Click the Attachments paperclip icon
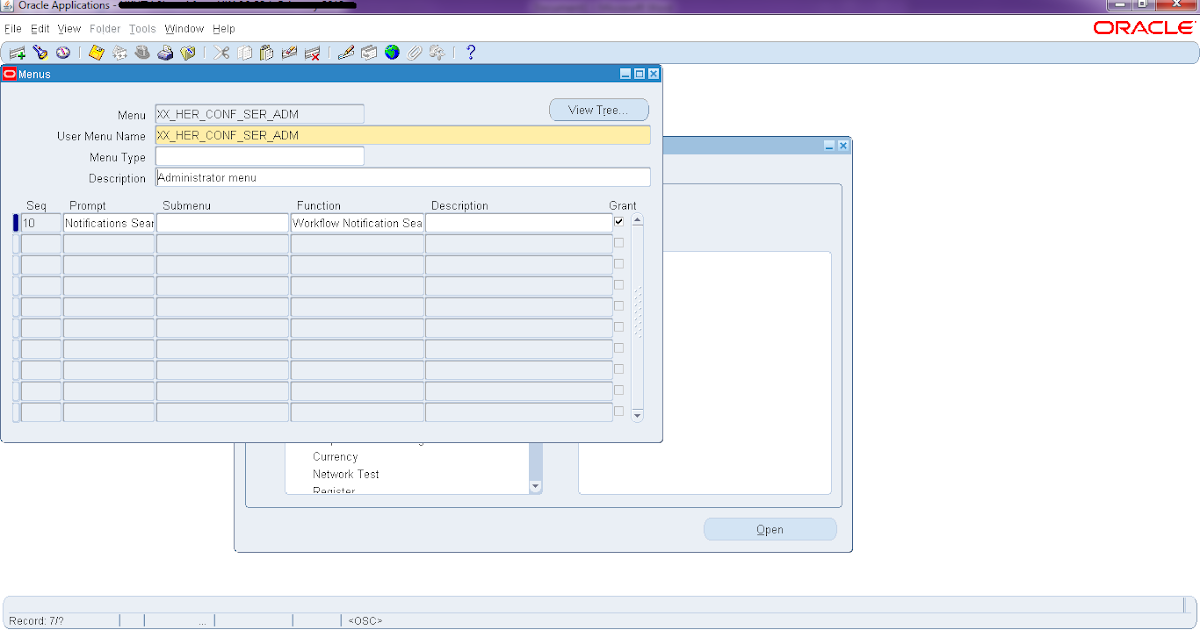This screenshot has width=1200, height=630. point(414,53)
